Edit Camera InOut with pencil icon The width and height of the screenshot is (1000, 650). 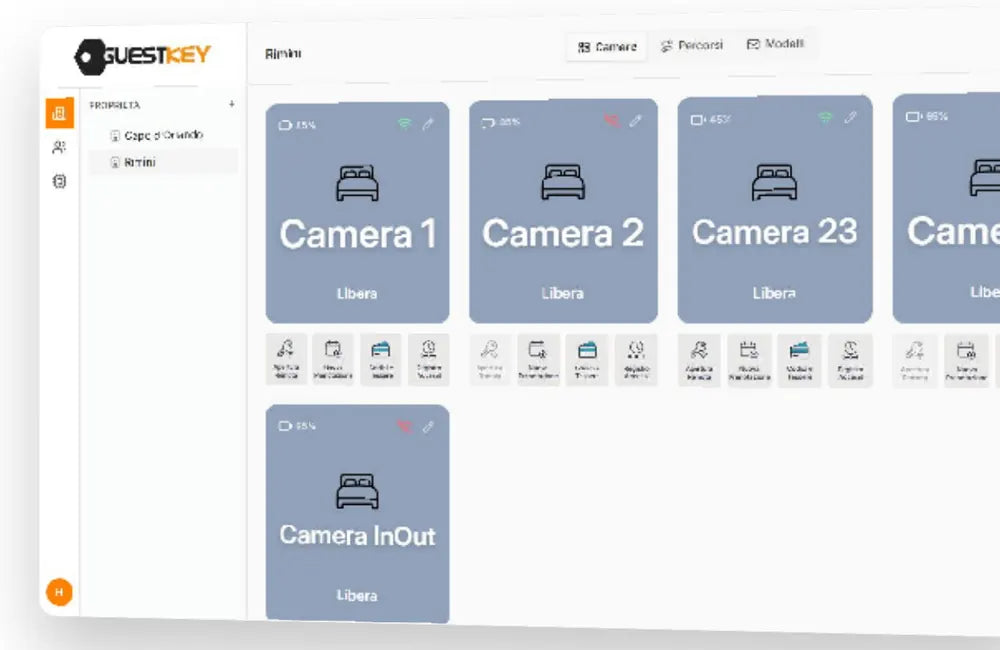pos(428,426)
